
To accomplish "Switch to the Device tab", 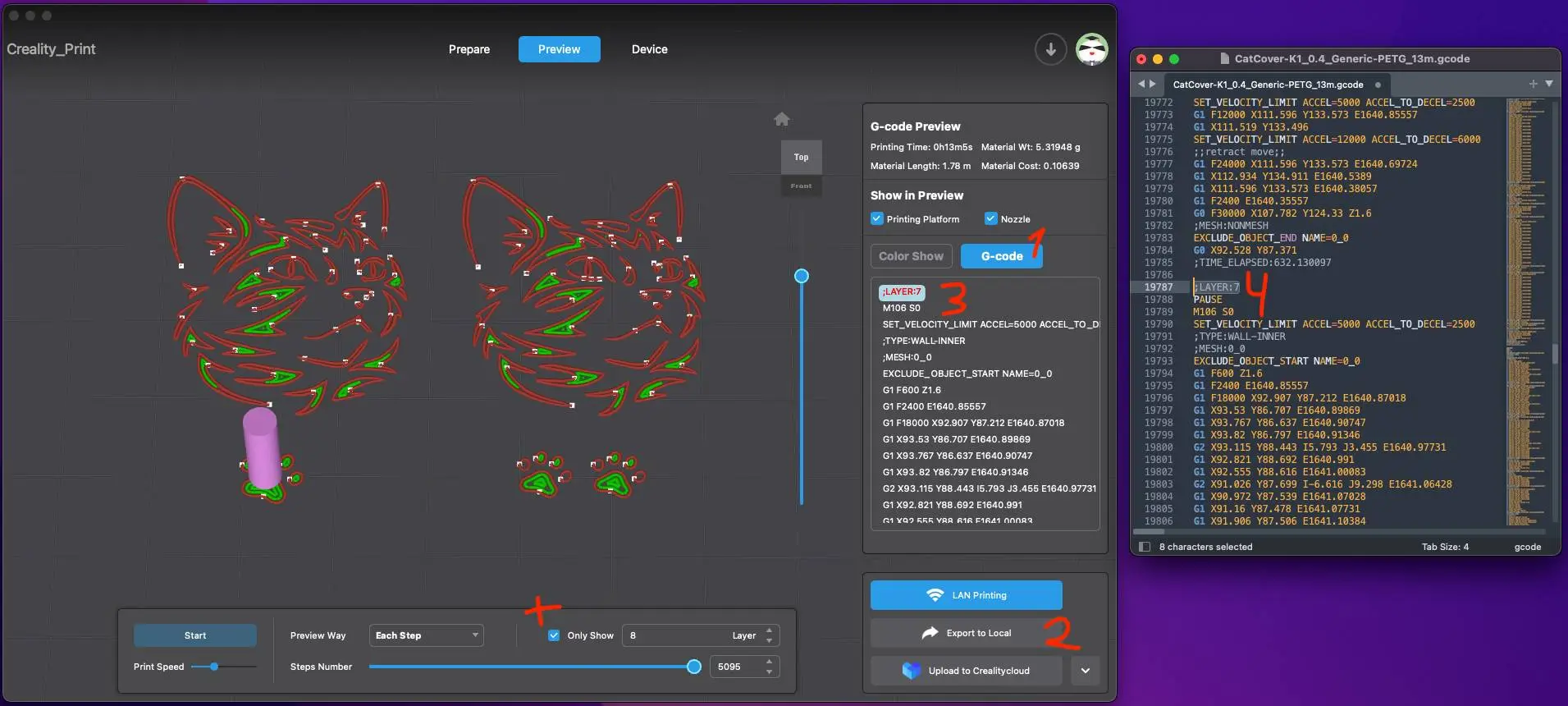I will pos(649,49).
